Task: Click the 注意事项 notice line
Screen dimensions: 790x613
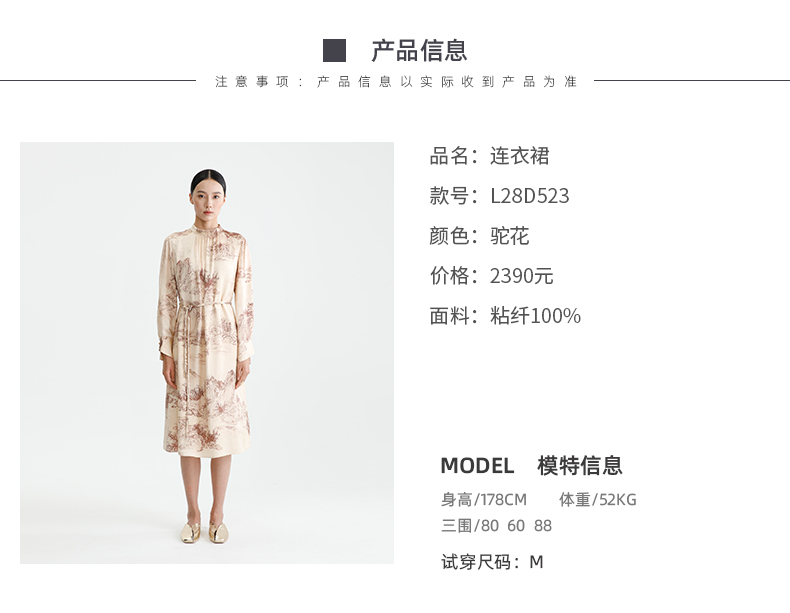Action: click(x=396, y=82)
